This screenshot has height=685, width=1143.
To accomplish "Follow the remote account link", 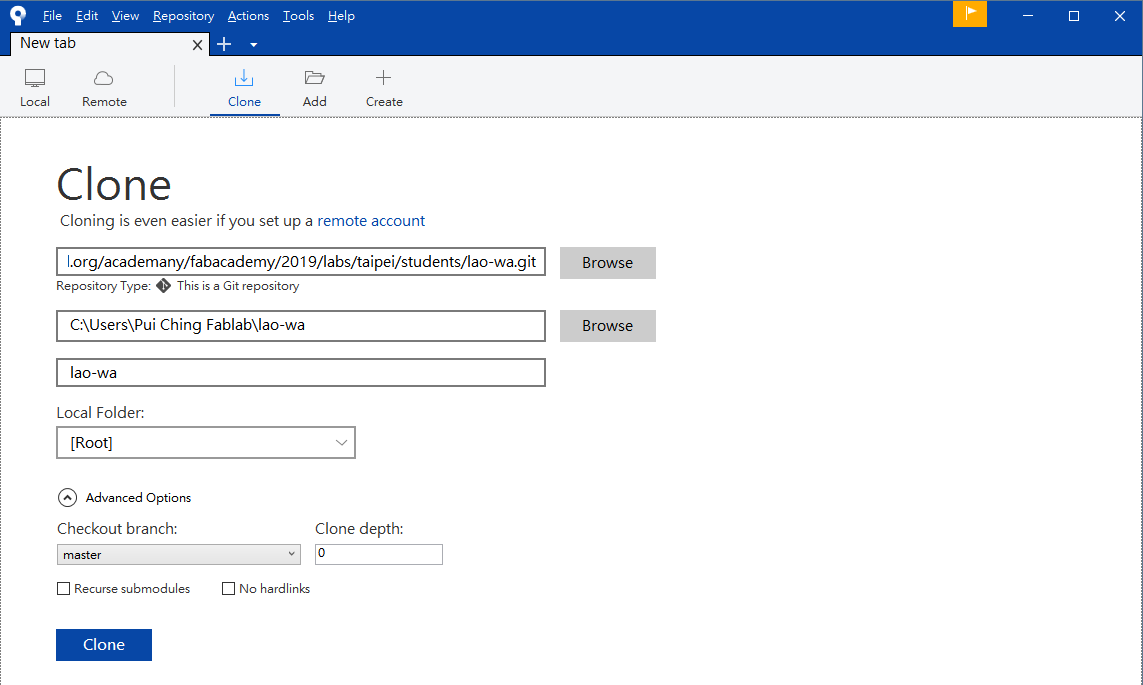I will tap(371, 221).
